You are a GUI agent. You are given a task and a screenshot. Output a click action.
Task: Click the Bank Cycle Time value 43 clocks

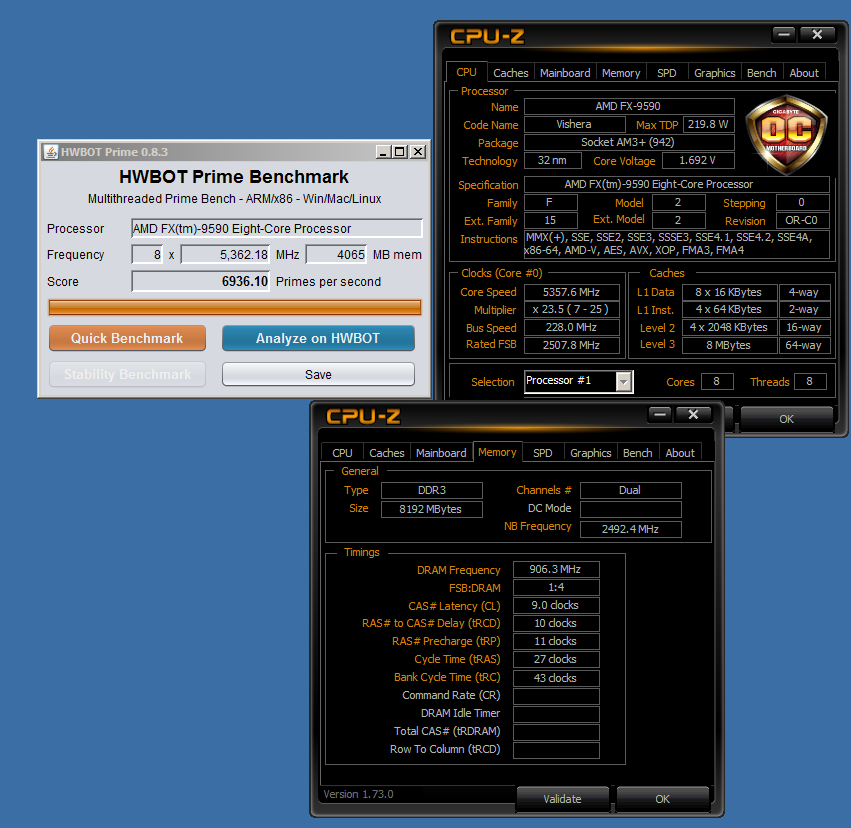tap(556, 678)
